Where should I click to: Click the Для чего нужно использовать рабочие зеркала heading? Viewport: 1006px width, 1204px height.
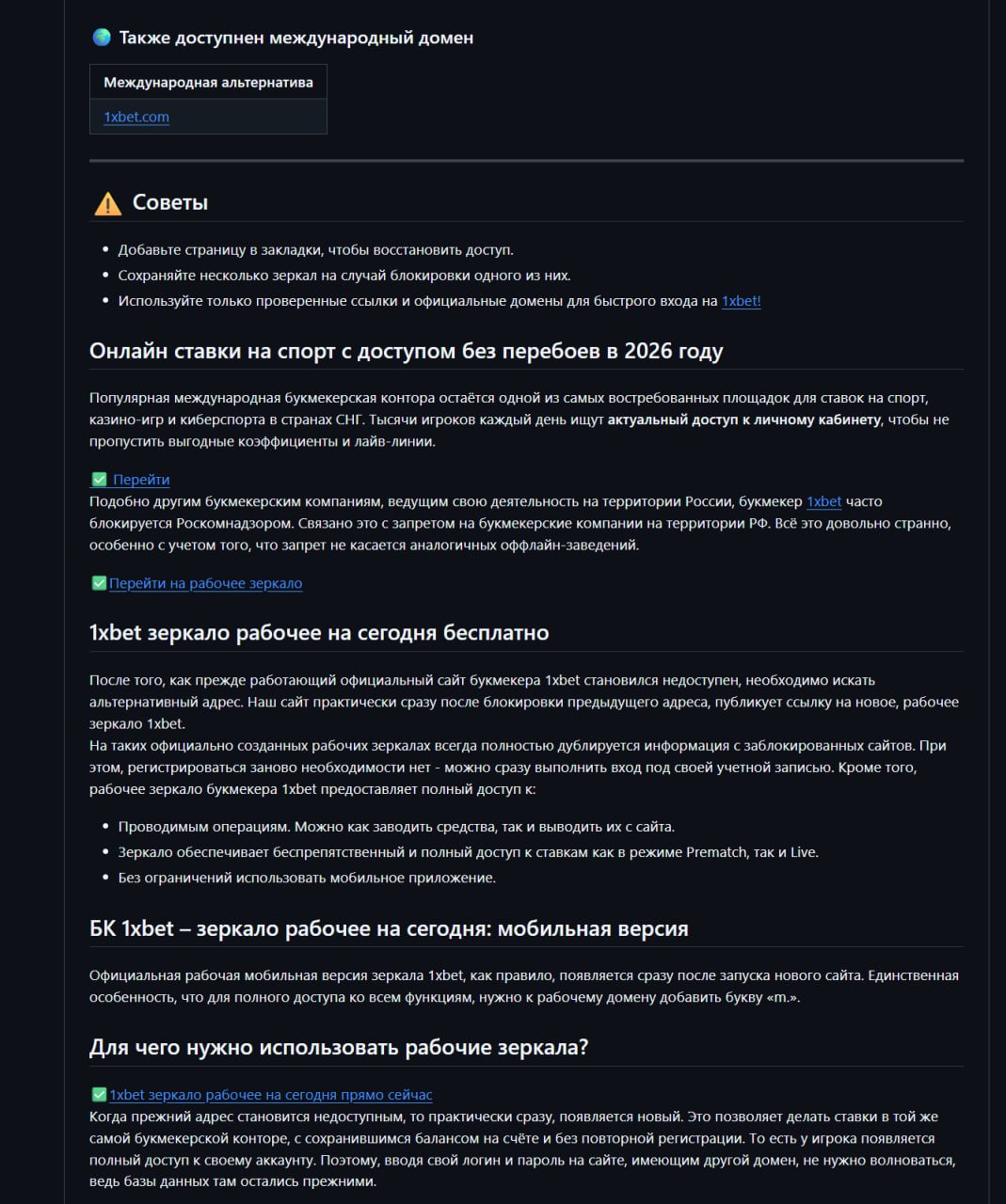coord(339,1047)
